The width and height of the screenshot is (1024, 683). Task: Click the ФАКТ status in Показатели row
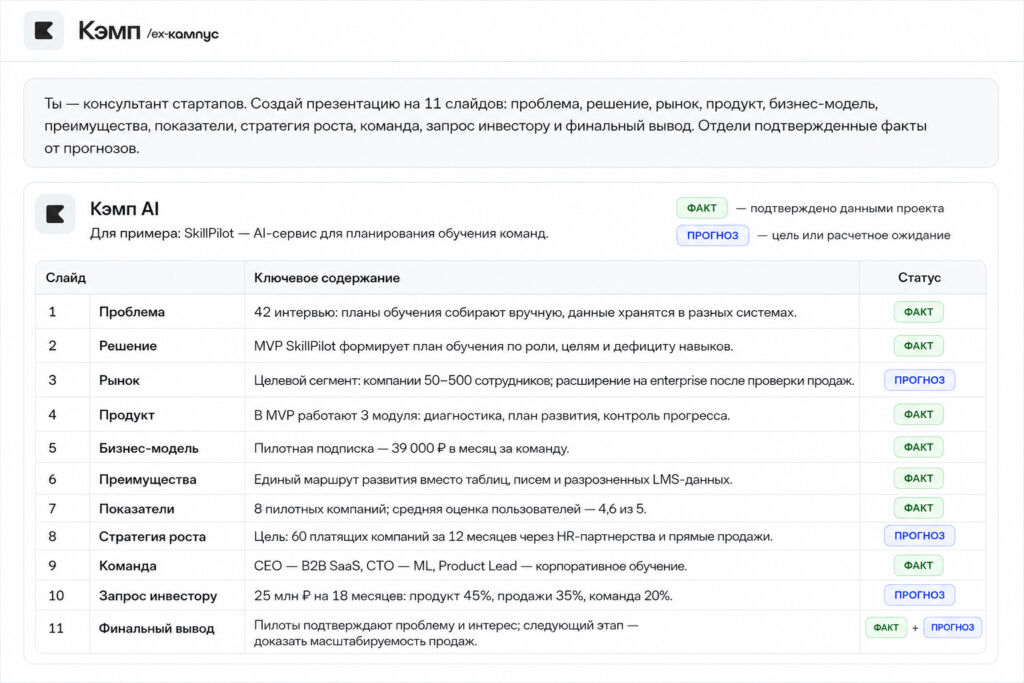(x=918, y=508)
